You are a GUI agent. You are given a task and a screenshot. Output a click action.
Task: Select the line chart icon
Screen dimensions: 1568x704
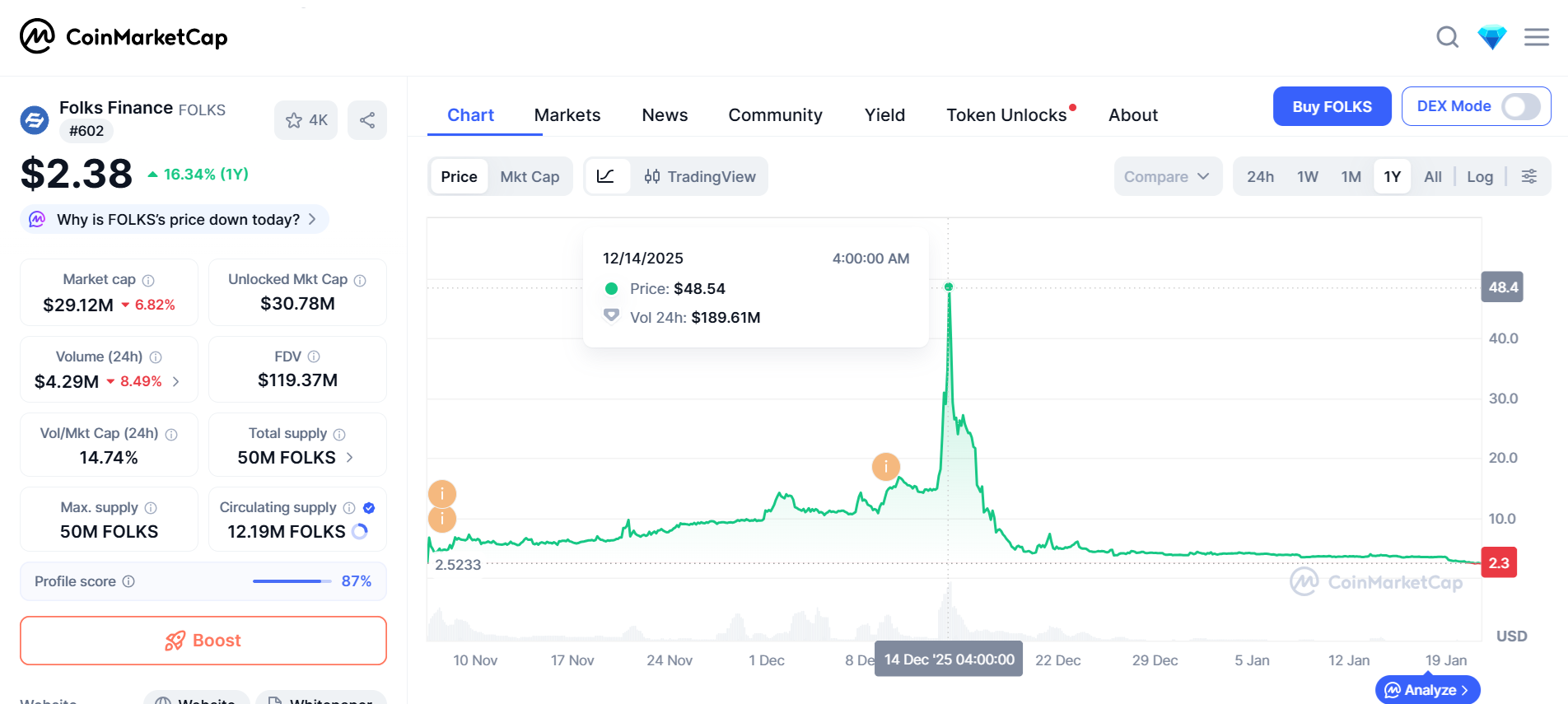[x=606, y=176]
